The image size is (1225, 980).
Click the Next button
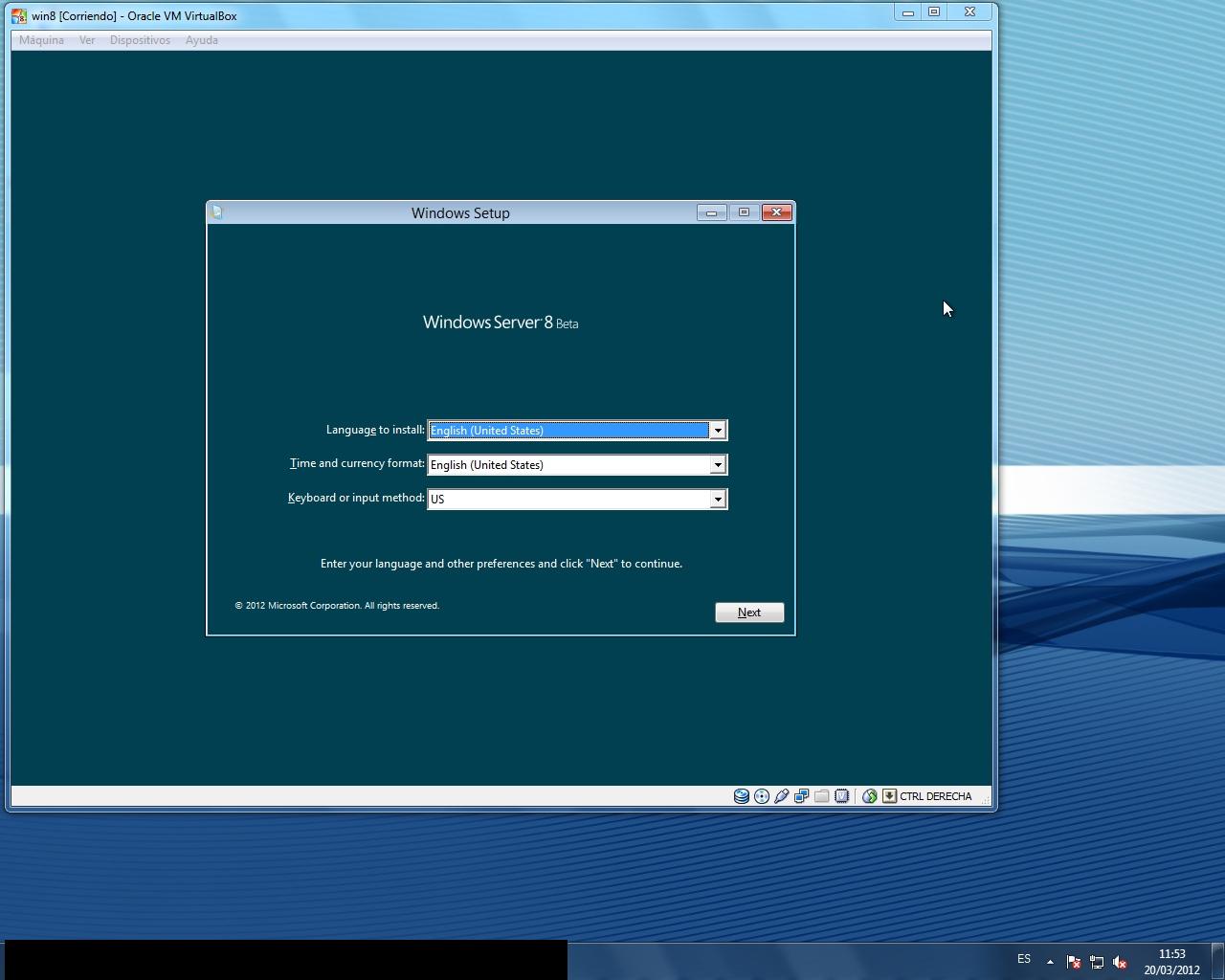pos(749,612)
